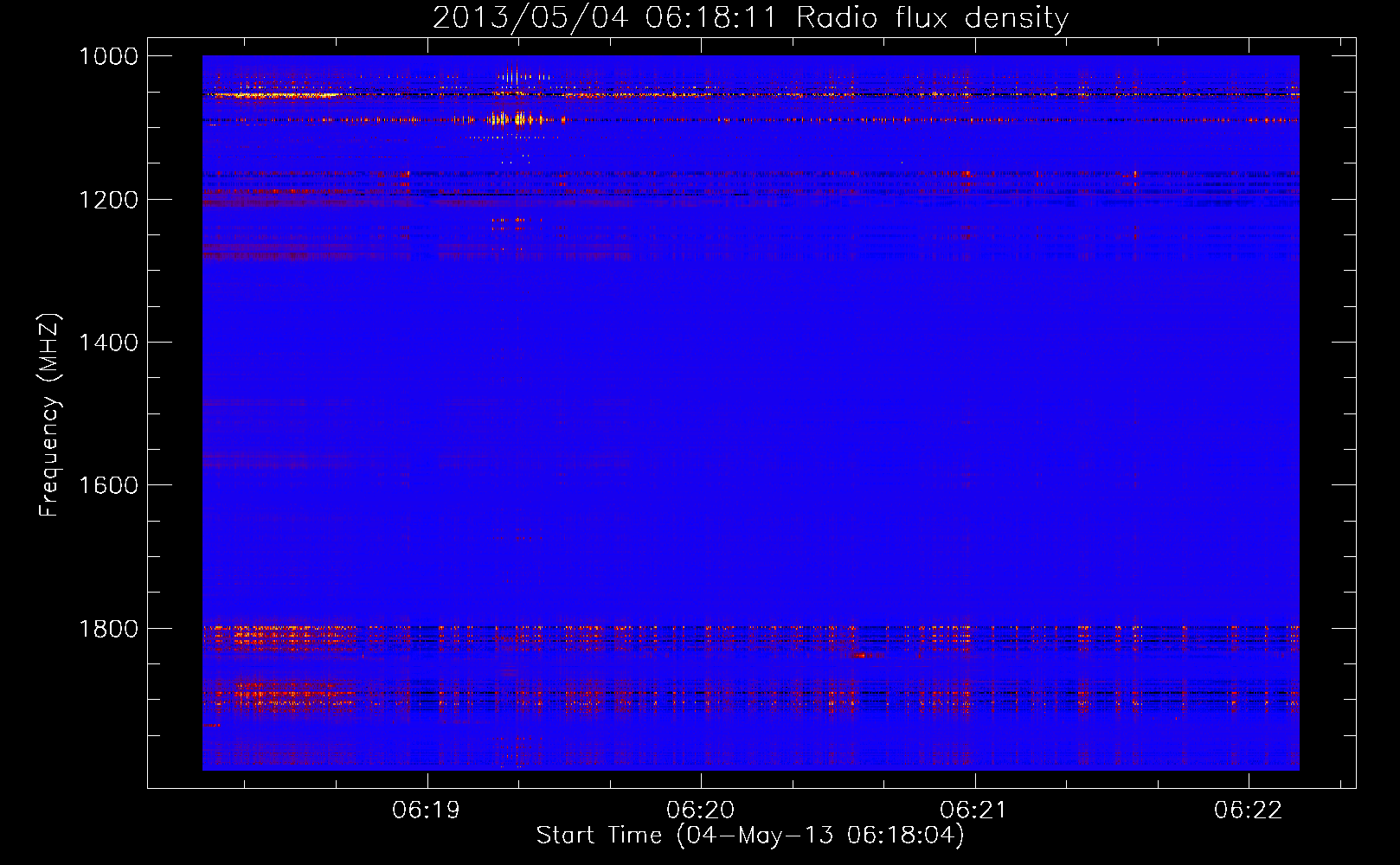This screenshot has height=865, width=1400.
Task: Click the 06:22 time tick label
Action: click(1248, 811)
